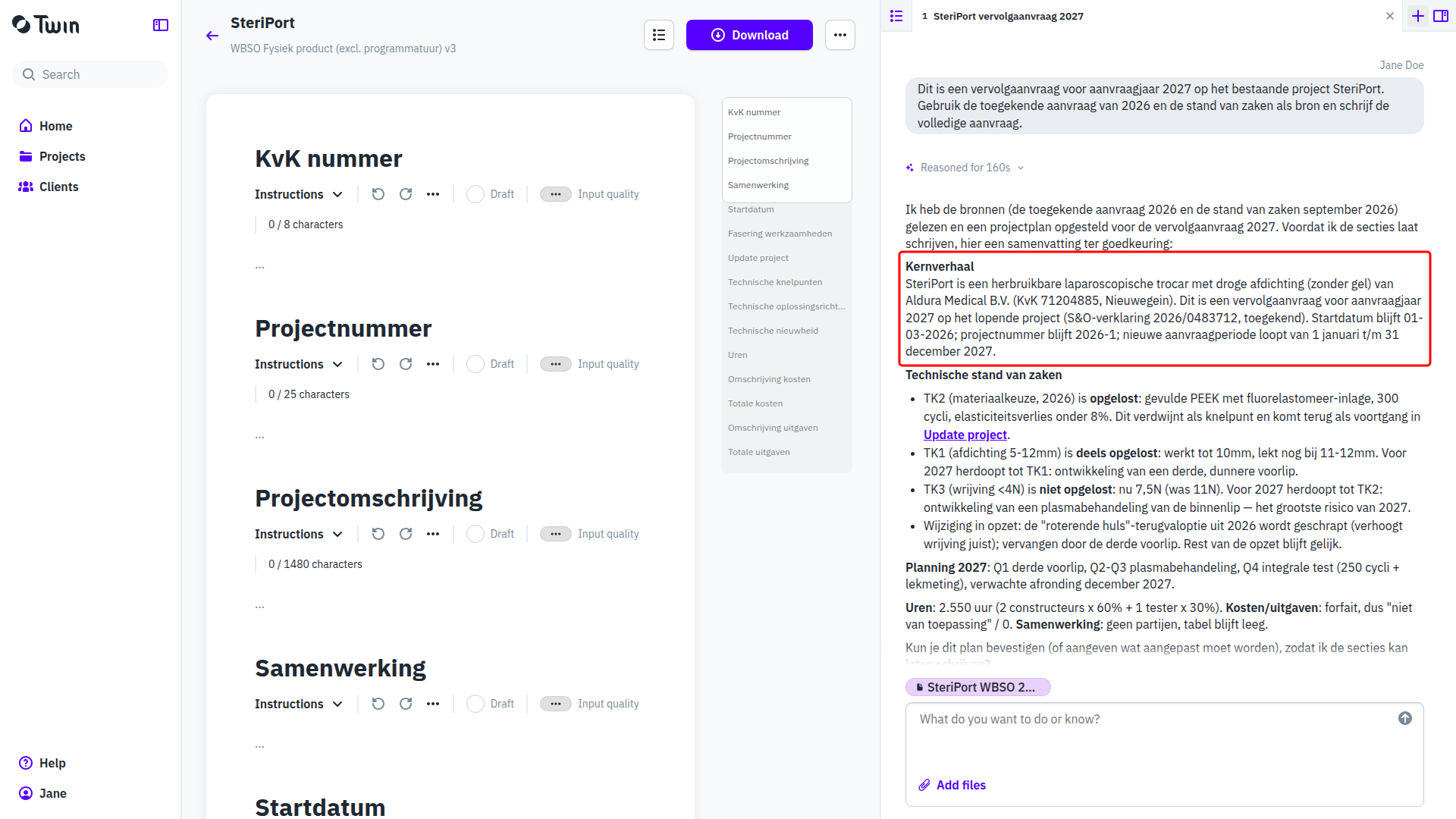1456x819 pixels.
Task: Undo changes in the KvK nummer section
Action: (378, 194)
